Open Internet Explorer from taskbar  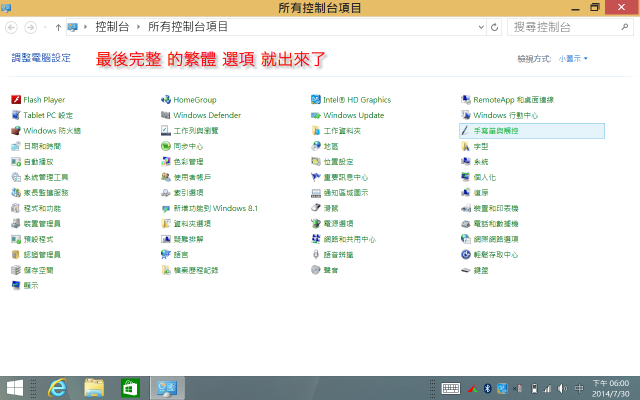[57, 388]
